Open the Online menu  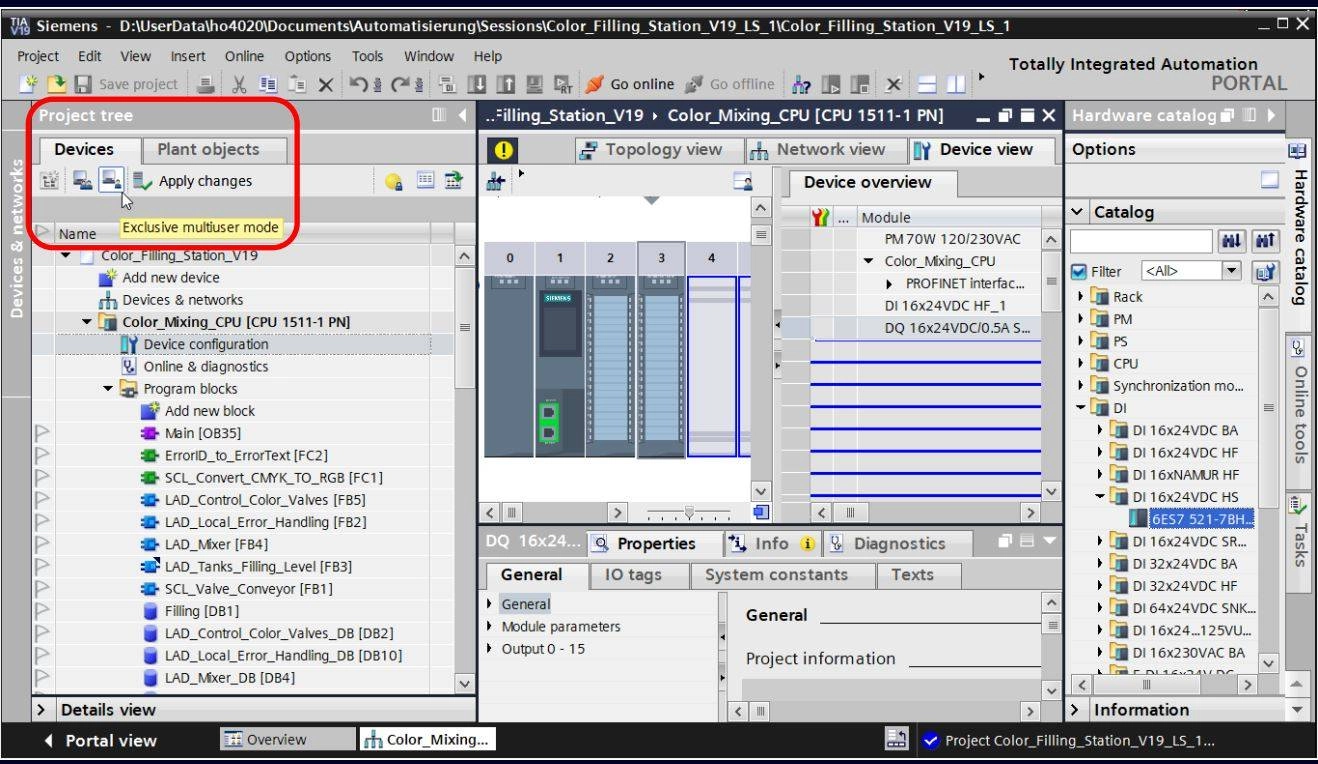click(244, 57)
